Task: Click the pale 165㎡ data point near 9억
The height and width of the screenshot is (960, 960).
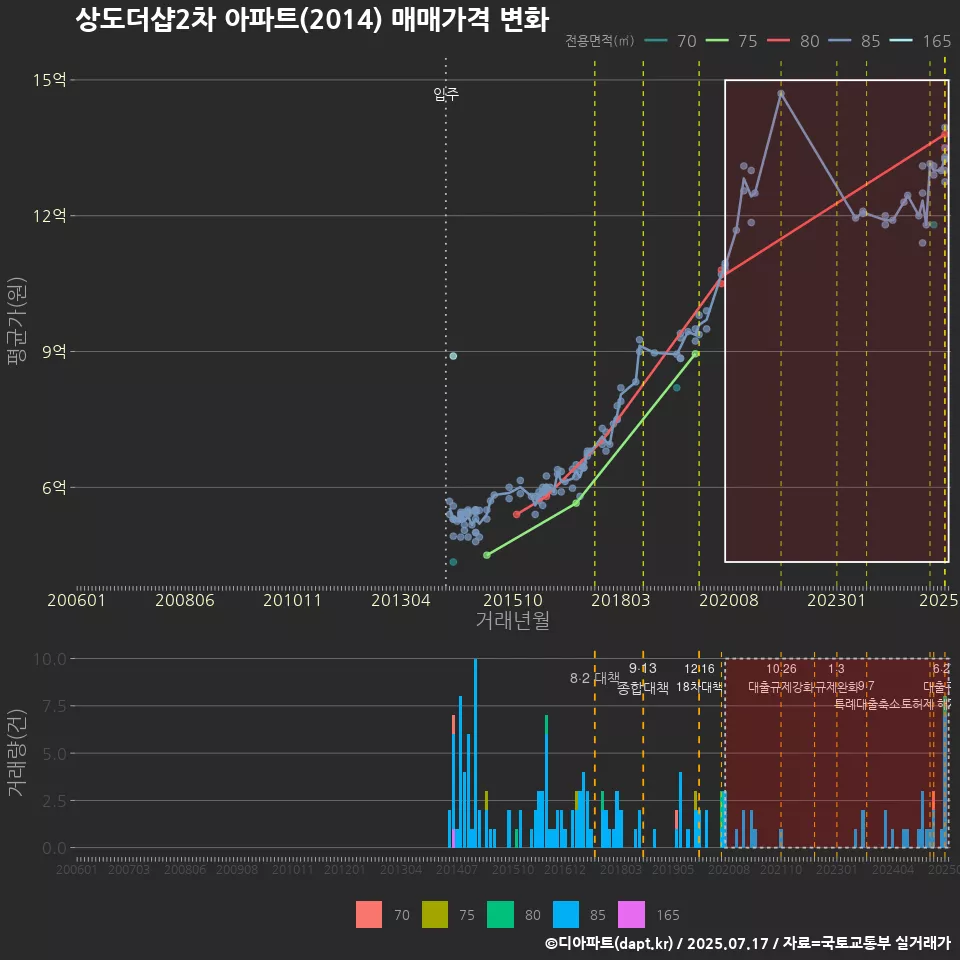Action: [453, 356]
